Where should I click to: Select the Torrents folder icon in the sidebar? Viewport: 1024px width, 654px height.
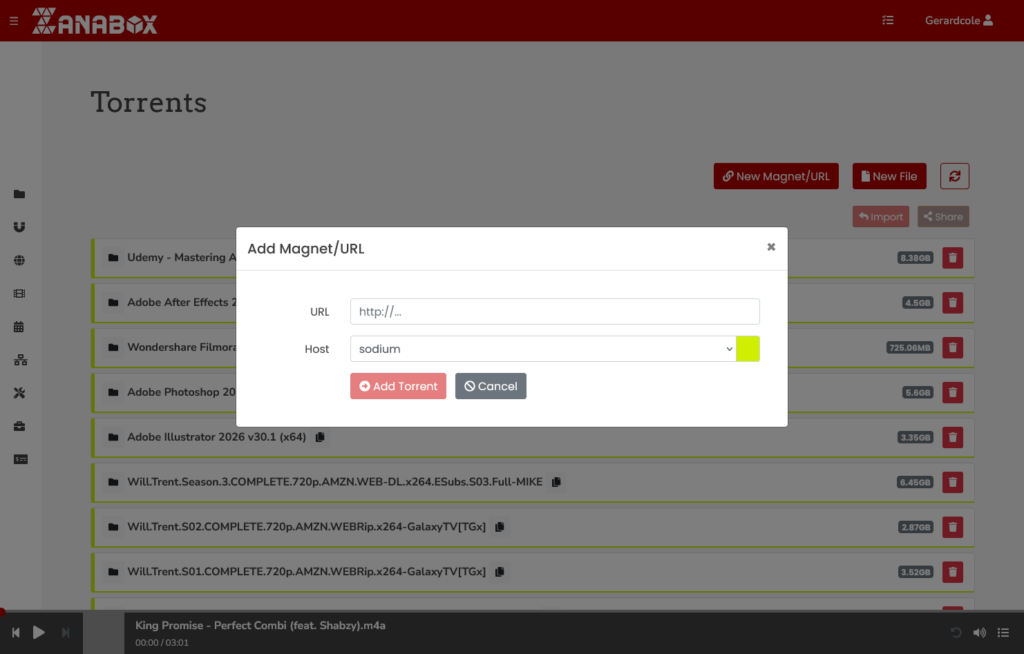(20, 193)
